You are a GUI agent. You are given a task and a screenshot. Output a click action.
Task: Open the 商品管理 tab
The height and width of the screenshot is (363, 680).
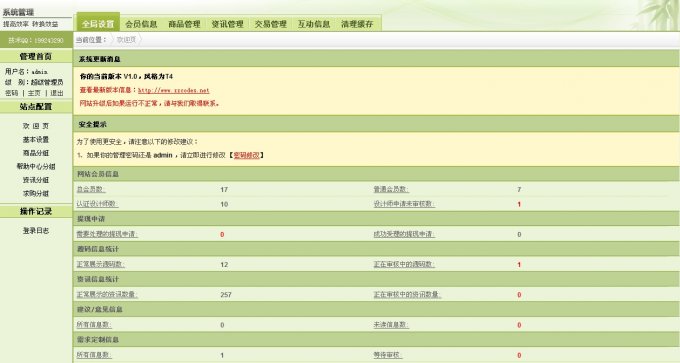coord(184,24)
